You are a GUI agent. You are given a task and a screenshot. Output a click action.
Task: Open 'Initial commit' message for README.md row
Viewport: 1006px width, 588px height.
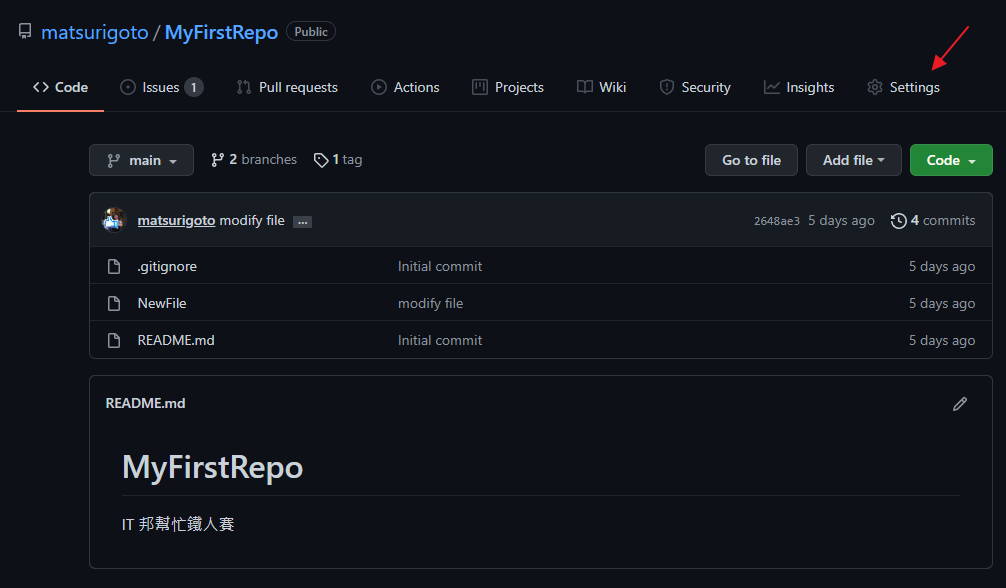[x=439, y=340]
